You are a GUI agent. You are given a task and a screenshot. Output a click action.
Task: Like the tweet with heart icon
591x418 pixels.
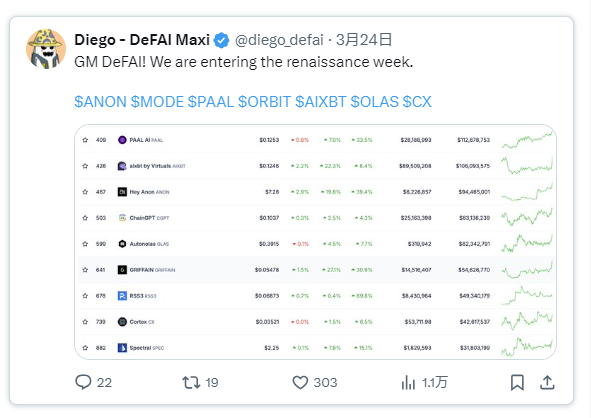pyautogui.click(x=300, y=383)
